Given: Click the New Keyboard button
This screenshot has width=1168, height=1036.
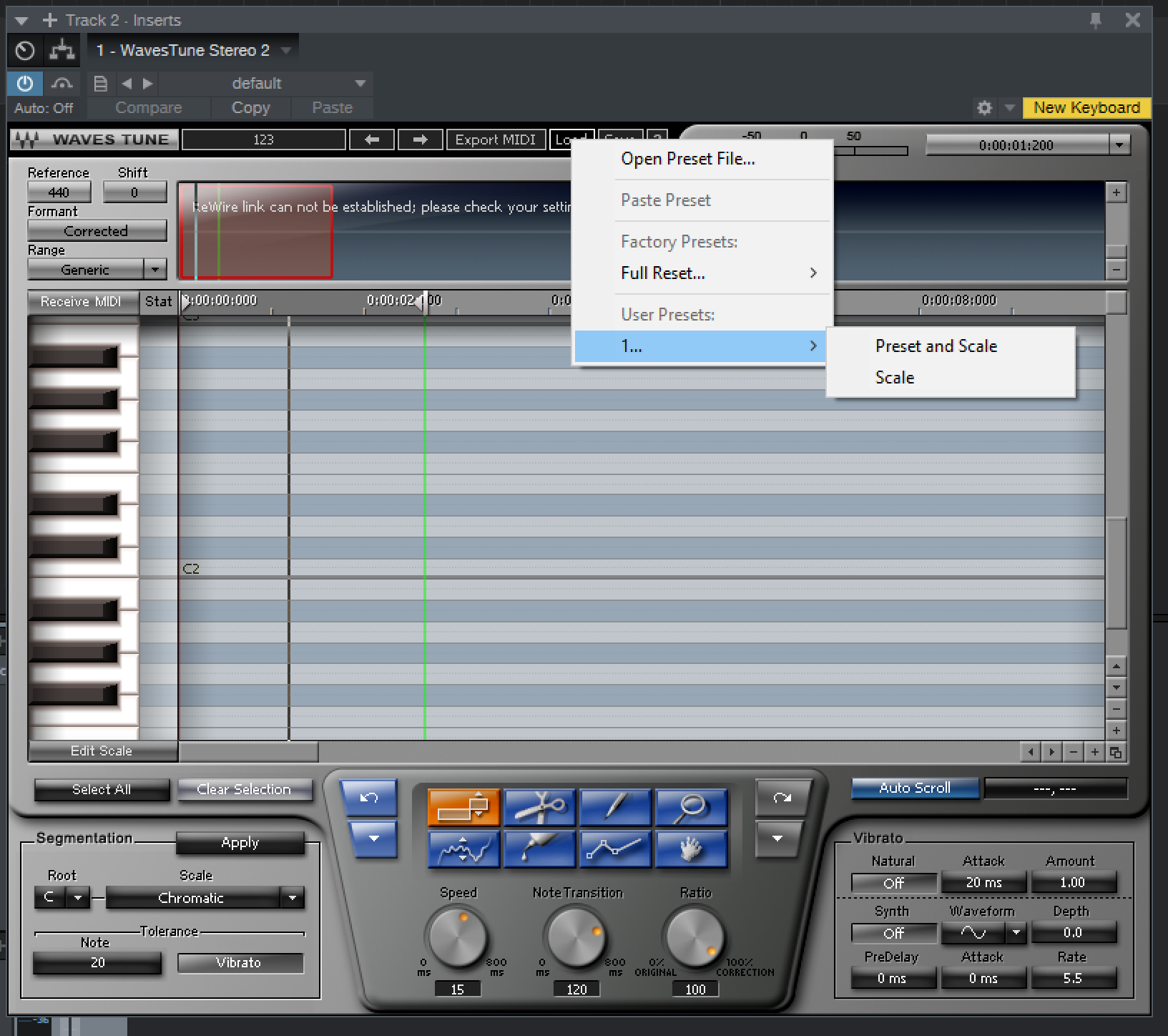Looking at the screenshot, I should 1086,108.
